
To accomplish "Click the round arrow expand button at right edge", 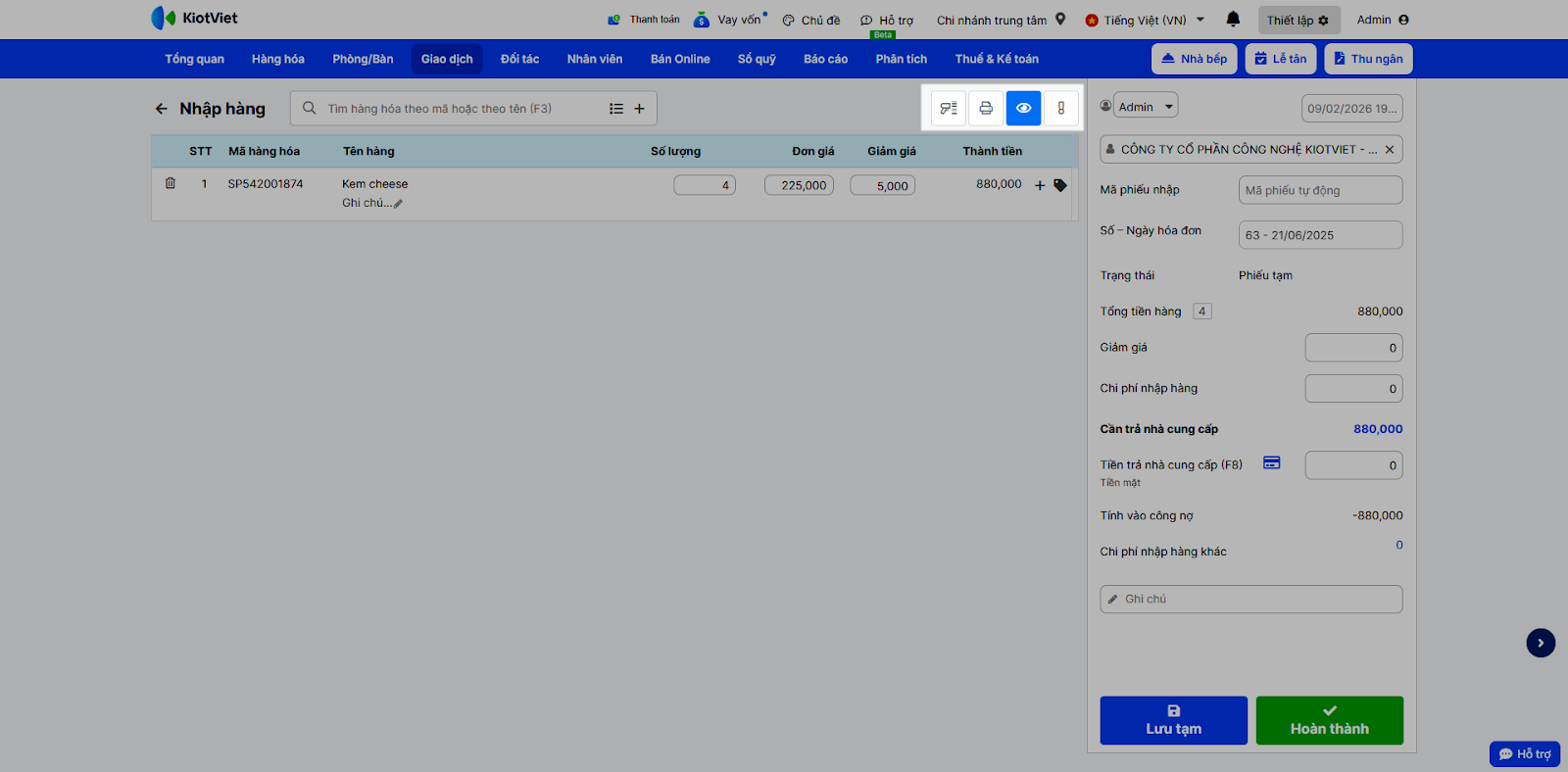I will [x=1541, y=643].
